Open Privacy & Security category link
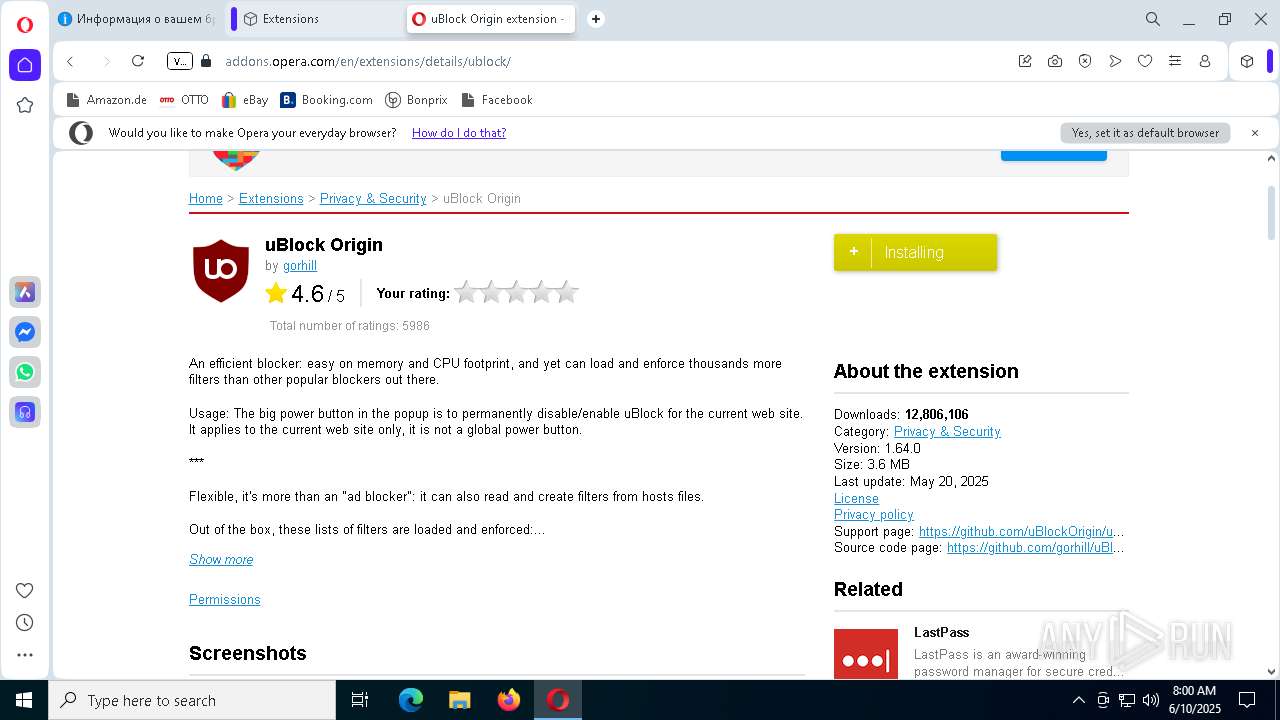The height and width of the screenshot is (720, 1280). pyautogui.click(x=947, y=431)
